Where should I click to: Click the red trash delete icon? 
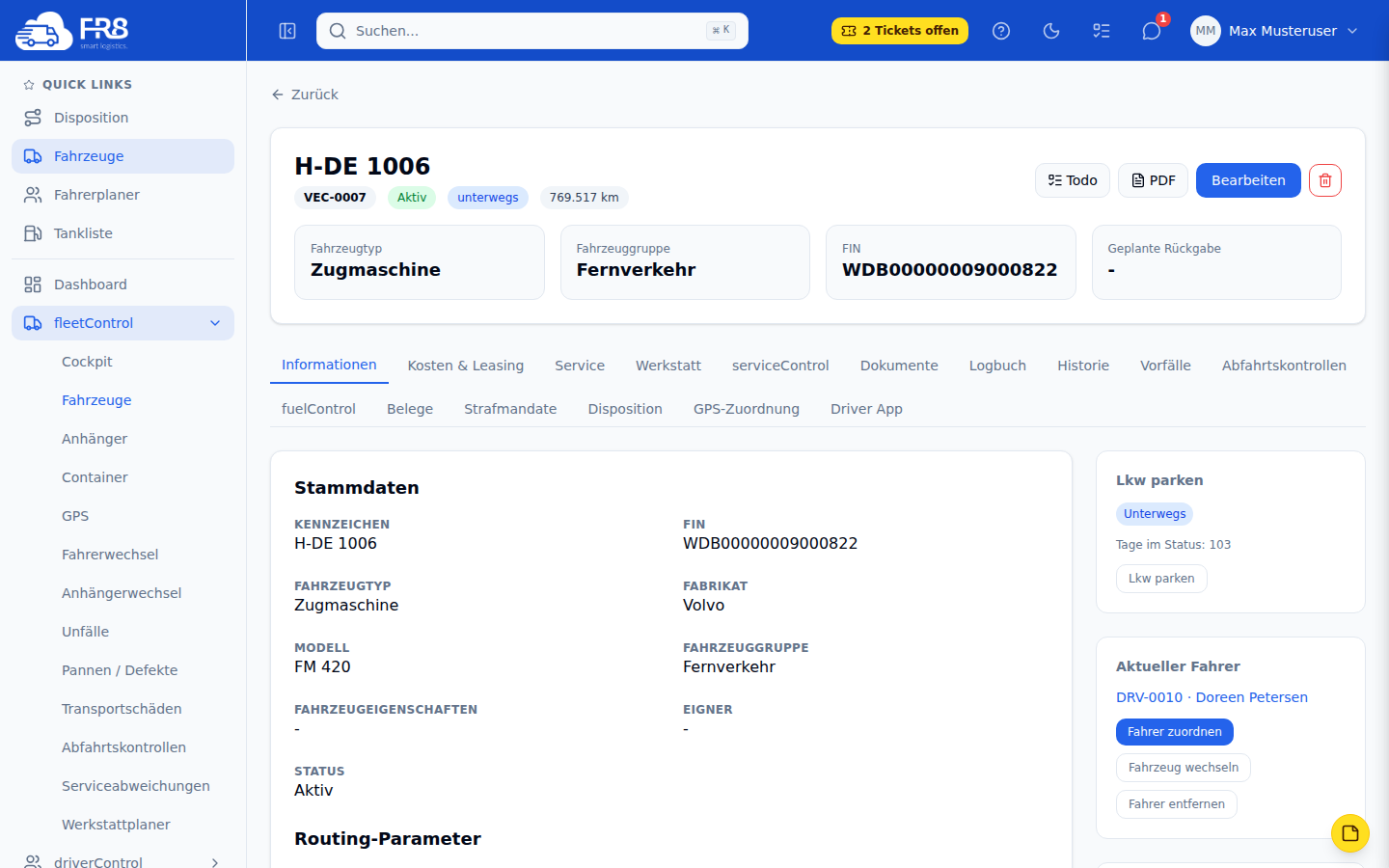[x=1325, y=180]
